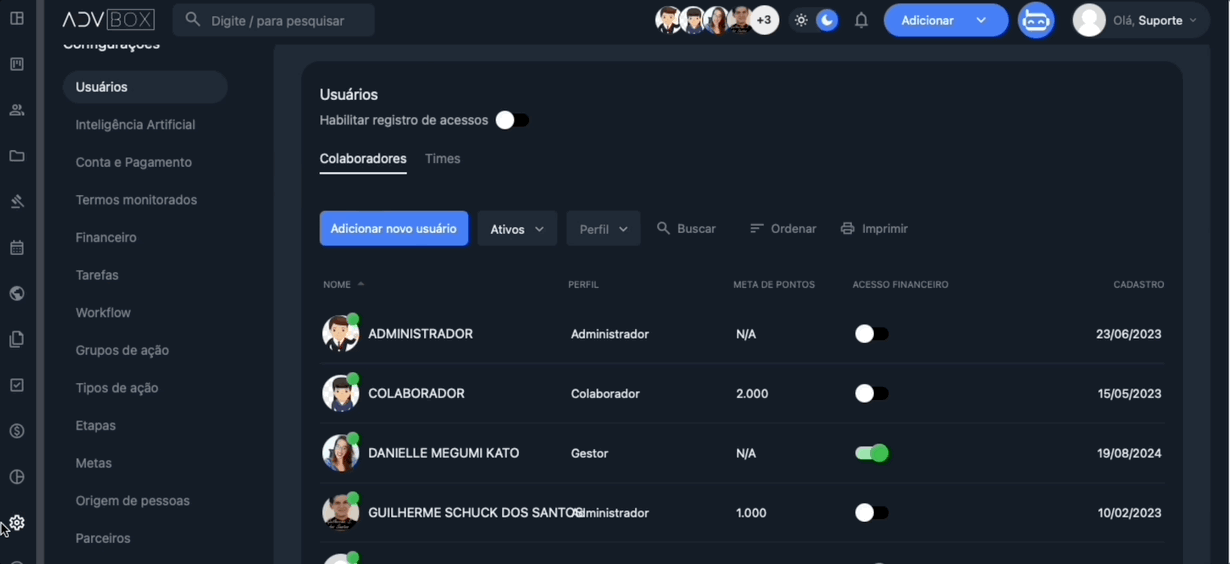Switch to the Times tab
This screenshot has height=564, width=1230.
click(443, 159)
